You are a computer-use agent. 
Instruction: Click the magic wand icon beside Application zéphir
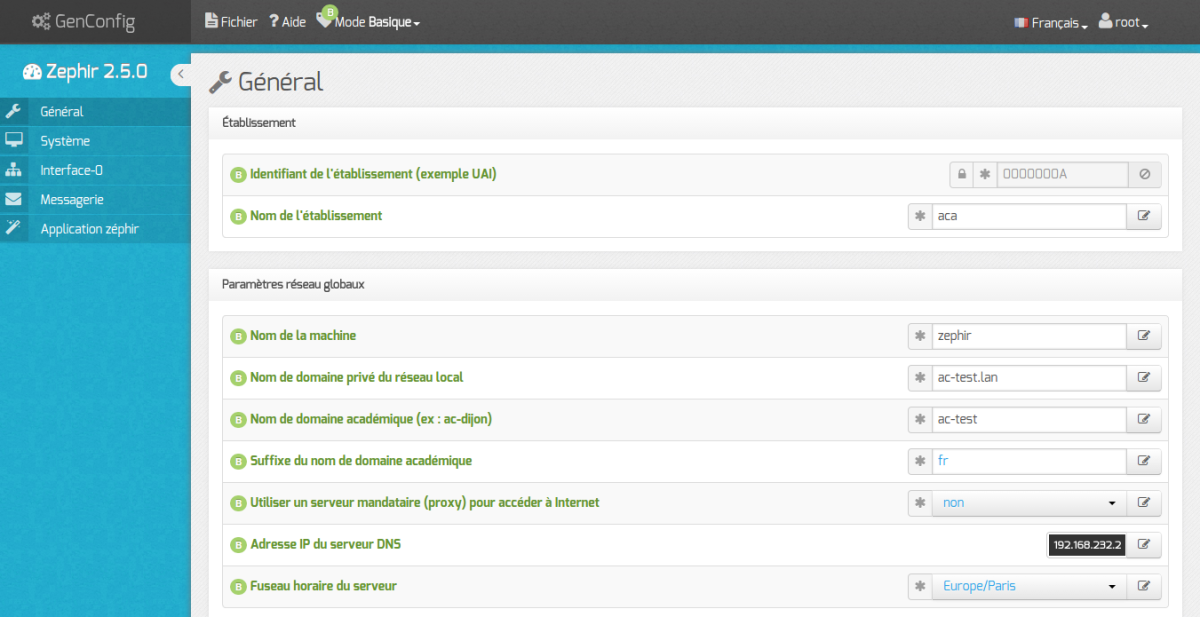(13, 228)
